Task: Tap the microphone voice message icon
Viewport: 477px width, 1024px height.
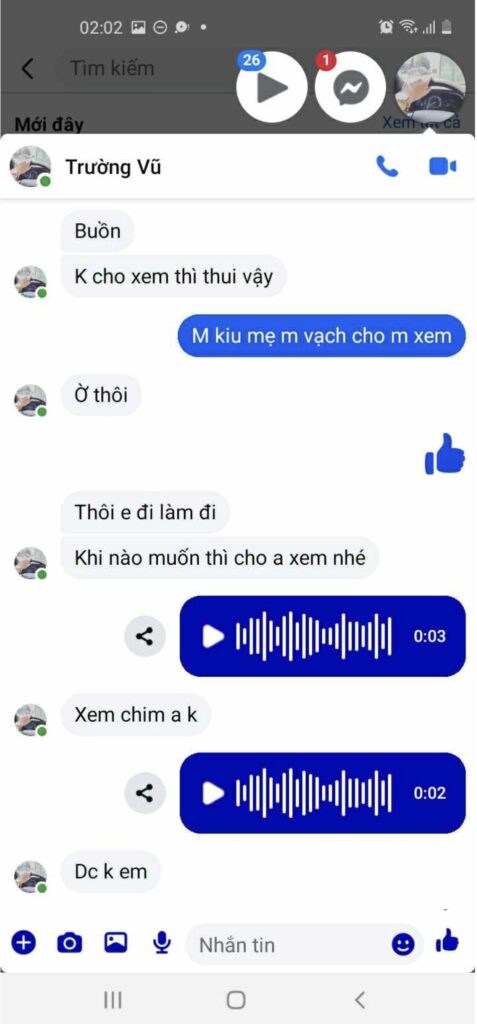Action: [x=161, y=942]
